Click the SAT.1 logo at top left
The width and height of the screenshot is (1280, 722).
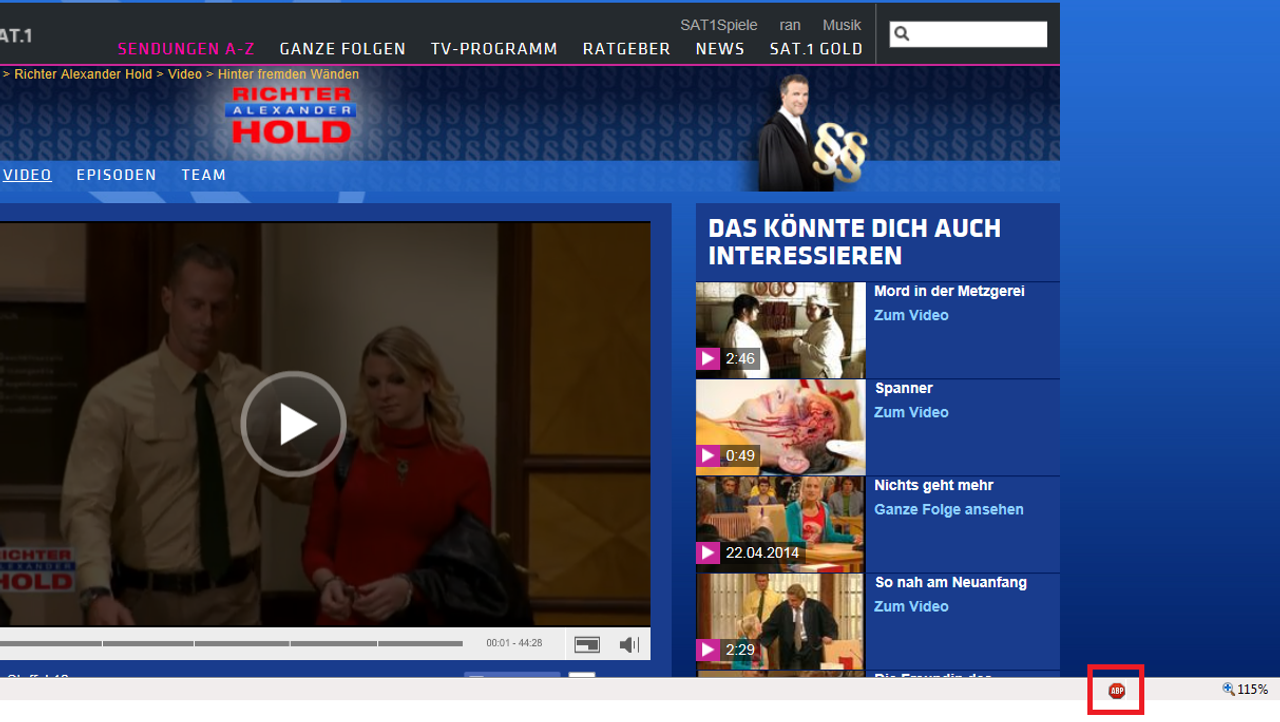[16, 36]
